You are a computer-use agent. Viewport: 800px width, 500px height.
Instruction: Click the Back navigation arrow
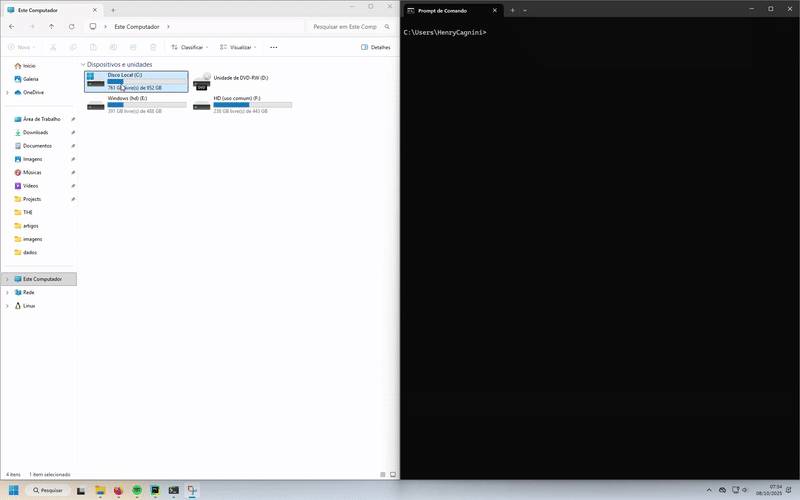(11, 26)
